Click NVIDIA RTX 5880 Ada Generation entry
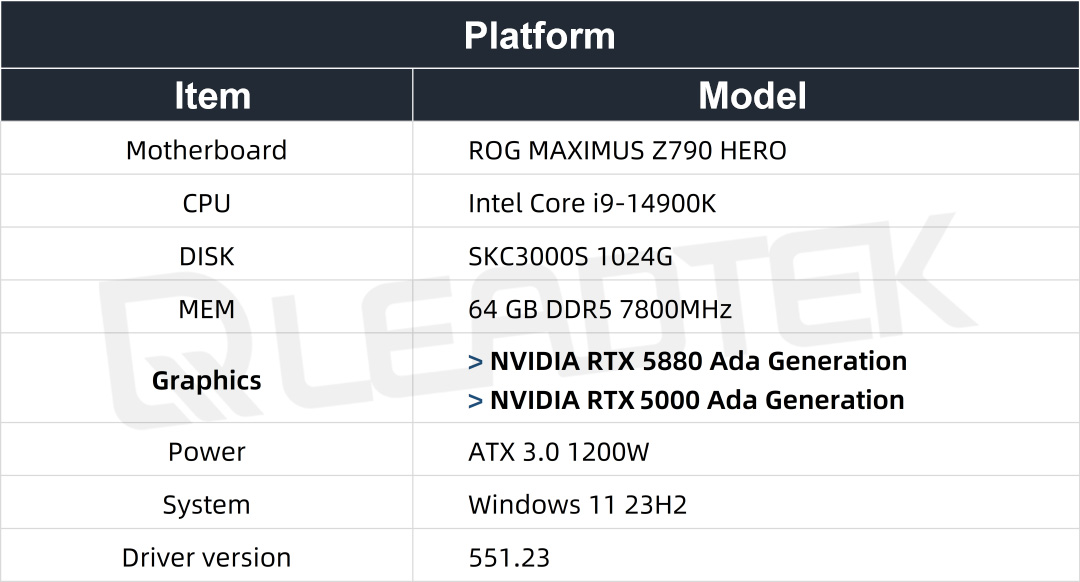Screen dimensions: 1080x582 click(x=698, y=361)
